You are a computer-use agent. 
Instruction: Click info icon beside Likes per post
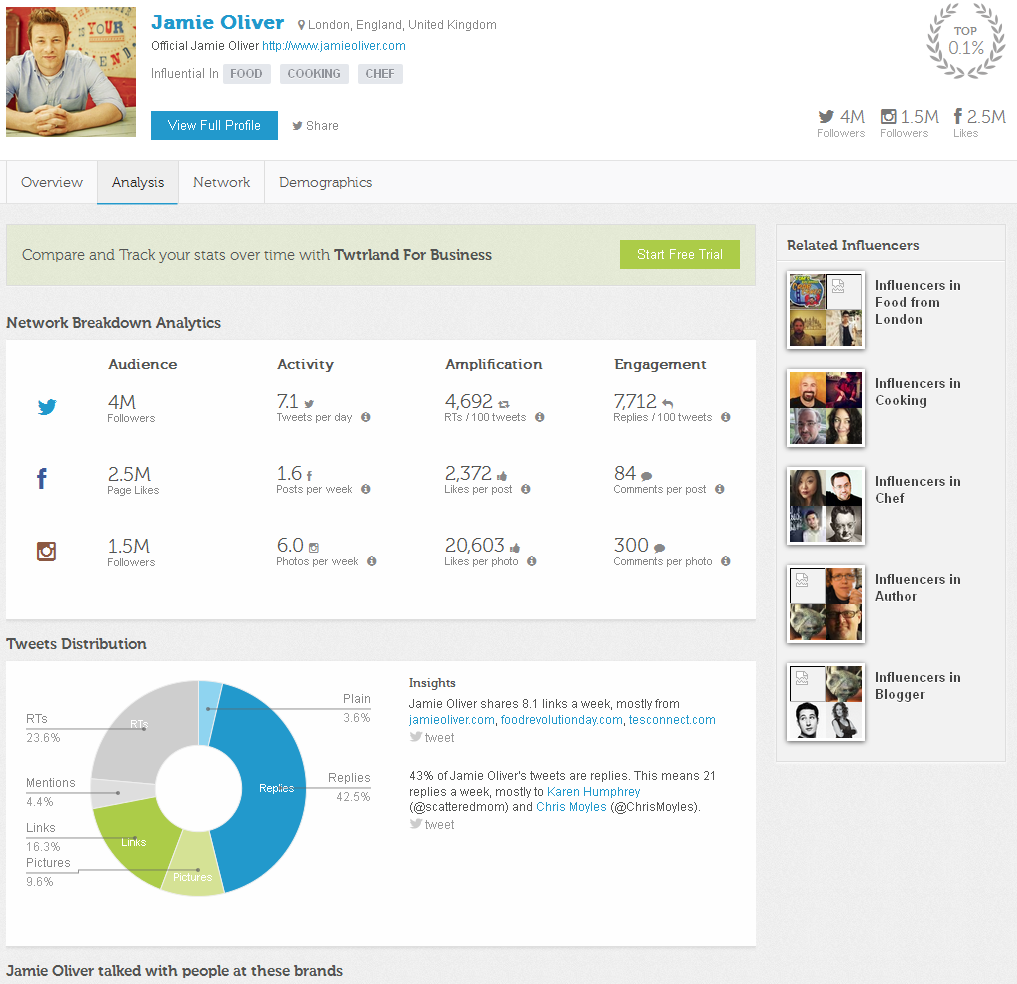[525, 490]
